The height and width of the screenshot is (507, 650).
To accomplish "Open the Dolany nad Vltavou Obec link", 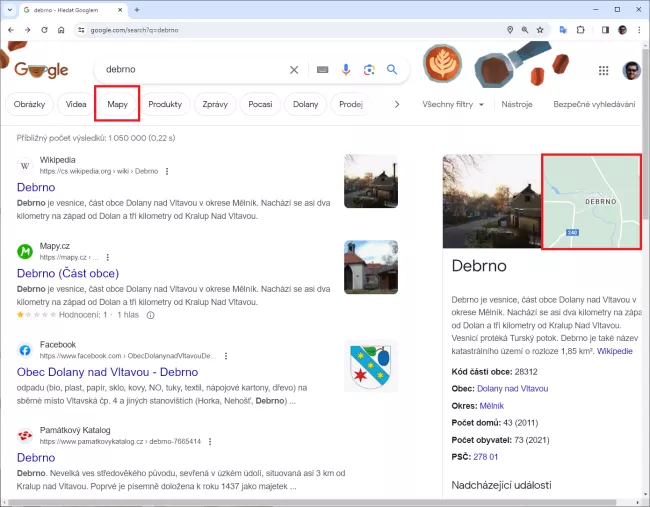I will [512, 389].
